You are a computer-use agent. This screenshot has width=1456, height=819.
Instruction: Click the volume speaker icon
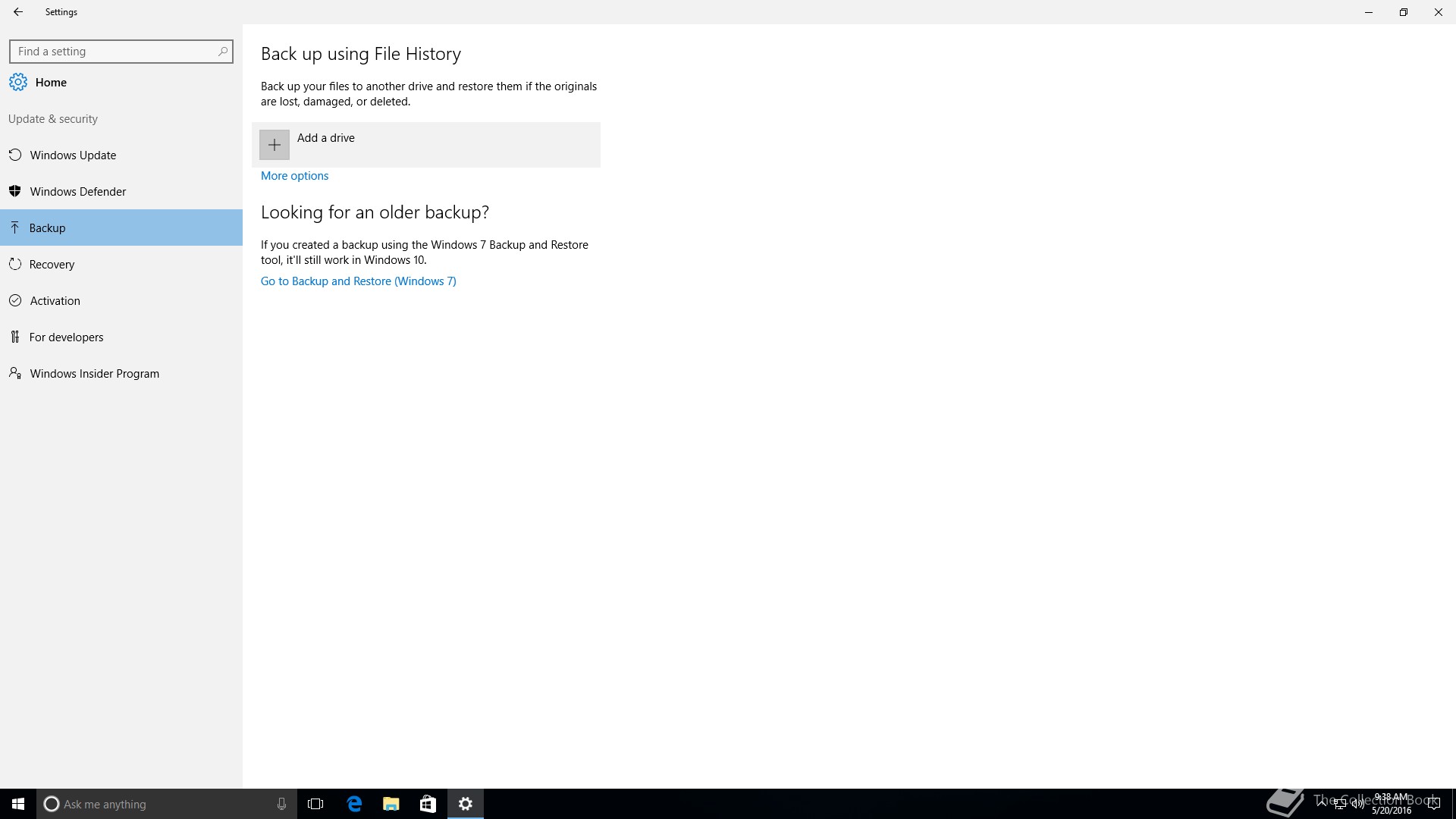pyautogui.click(x=1358, y=804)
